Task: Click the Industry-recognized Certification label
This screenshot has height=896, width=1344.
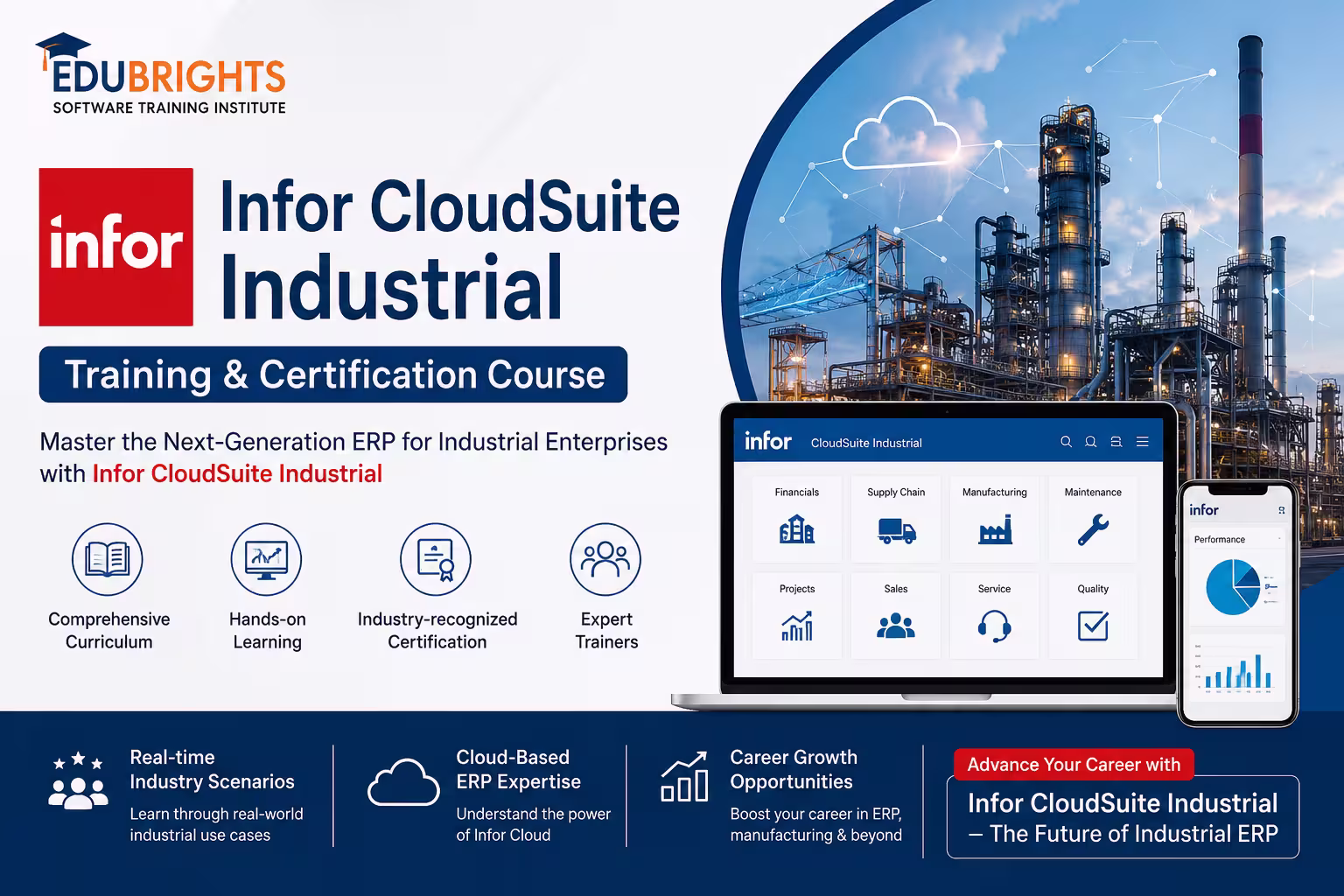Action: (x=437, y=630)
